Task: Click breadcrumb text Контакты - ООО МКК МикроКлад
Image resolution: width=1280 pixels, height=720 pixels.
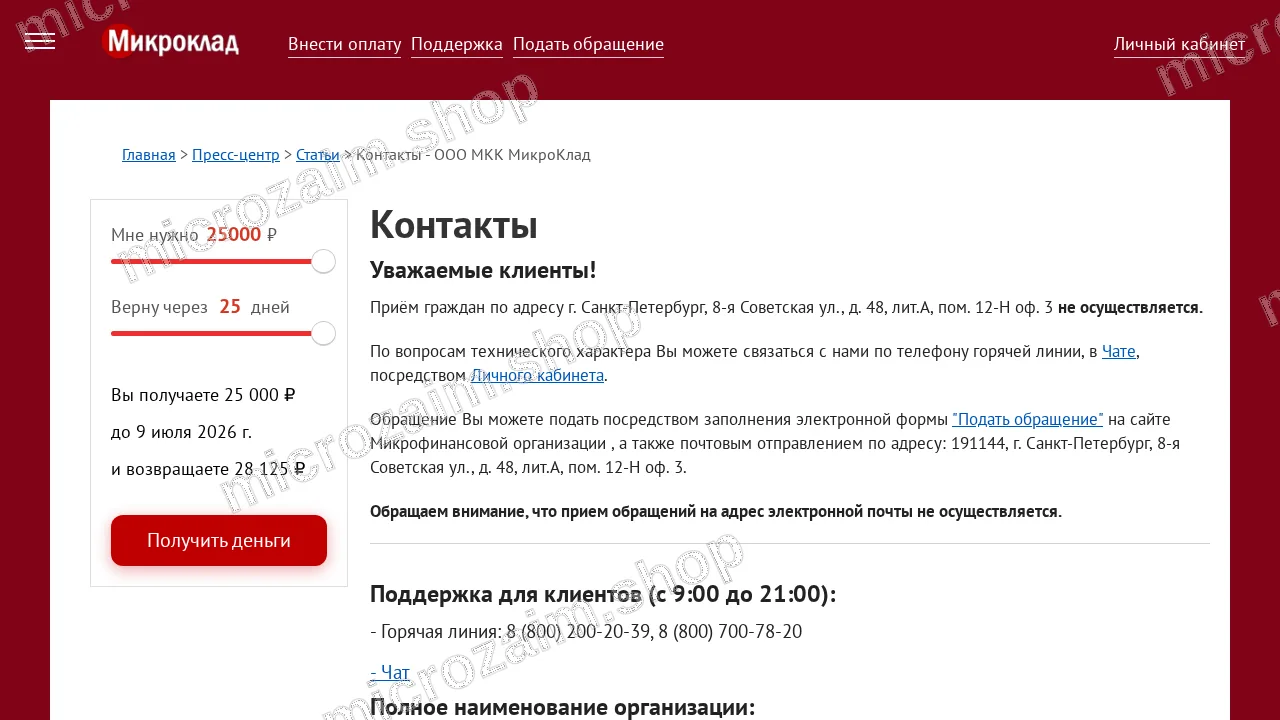Action: click(x=473, y=154)
